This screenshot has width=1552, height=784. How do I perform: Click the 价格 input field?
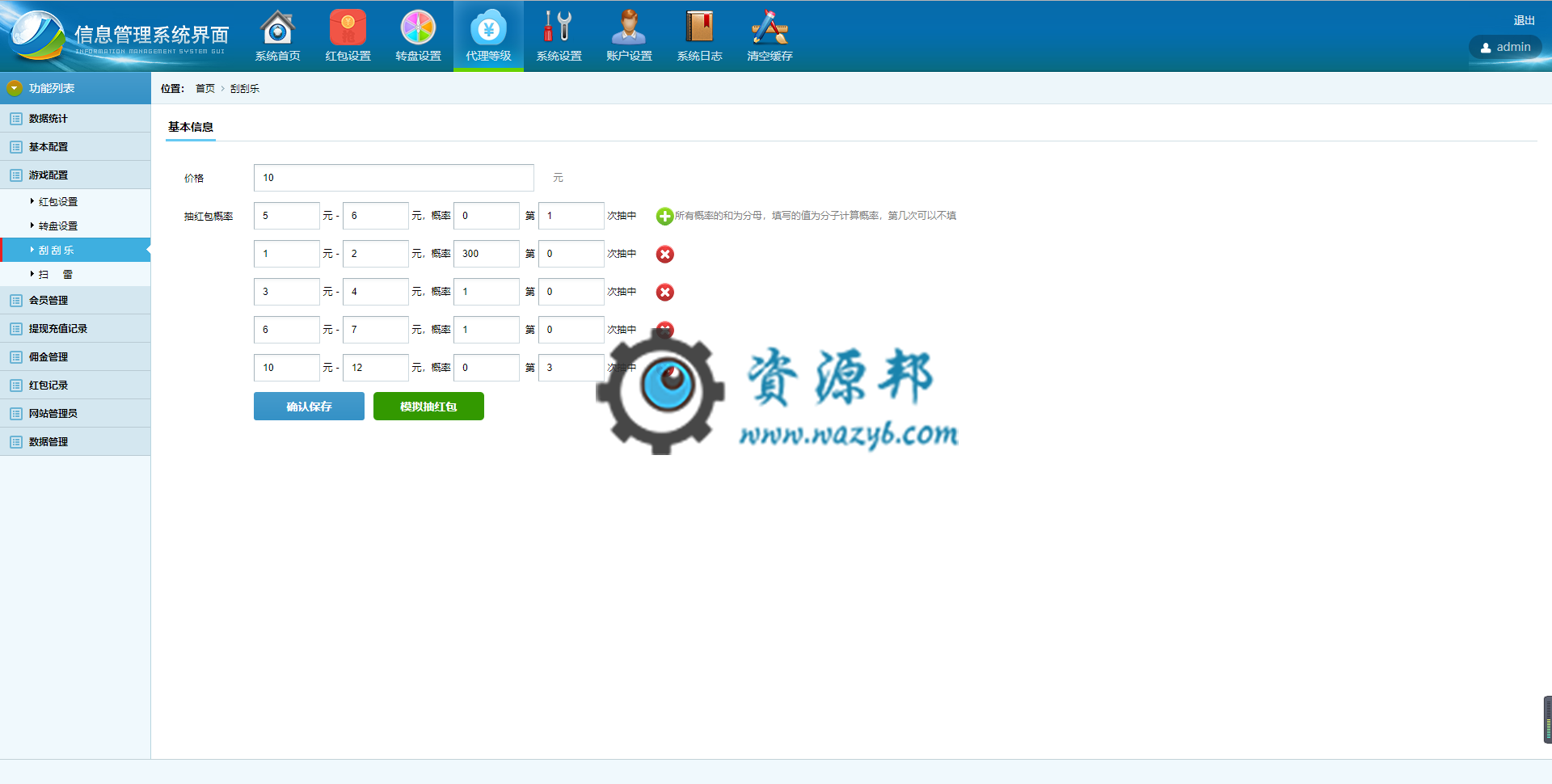point(394,178)
